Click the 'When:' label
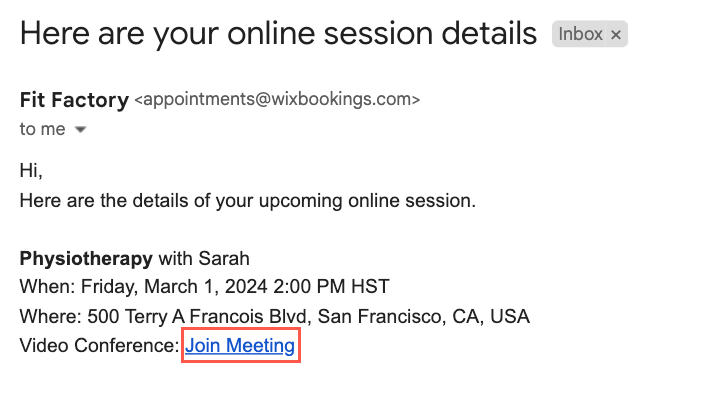 pos(47,287)
